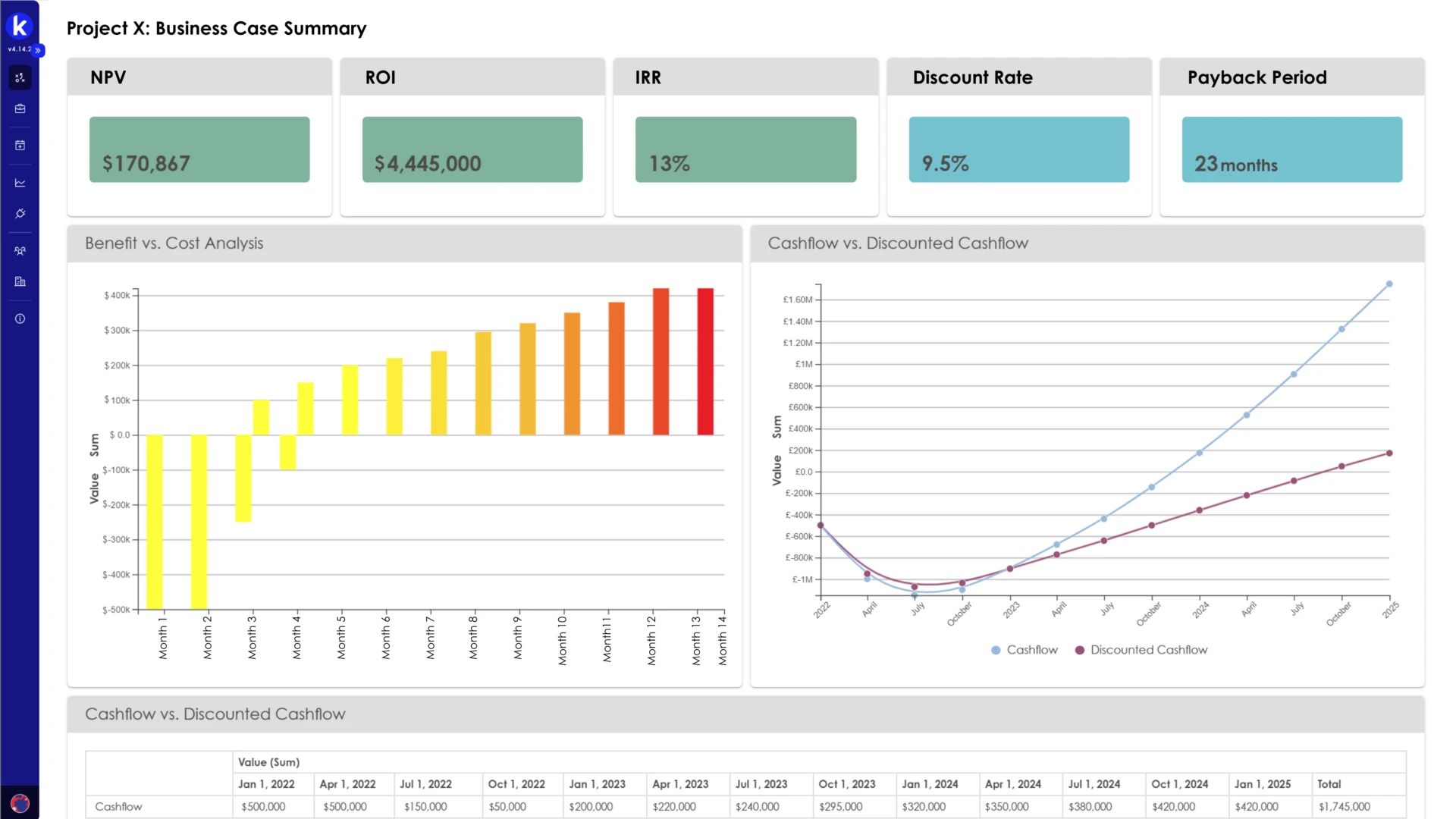Viewport: 1456px width, 819px height.
Task: Toggle the Discounted Cashflow series in the legend
Action: (1141, 650)
